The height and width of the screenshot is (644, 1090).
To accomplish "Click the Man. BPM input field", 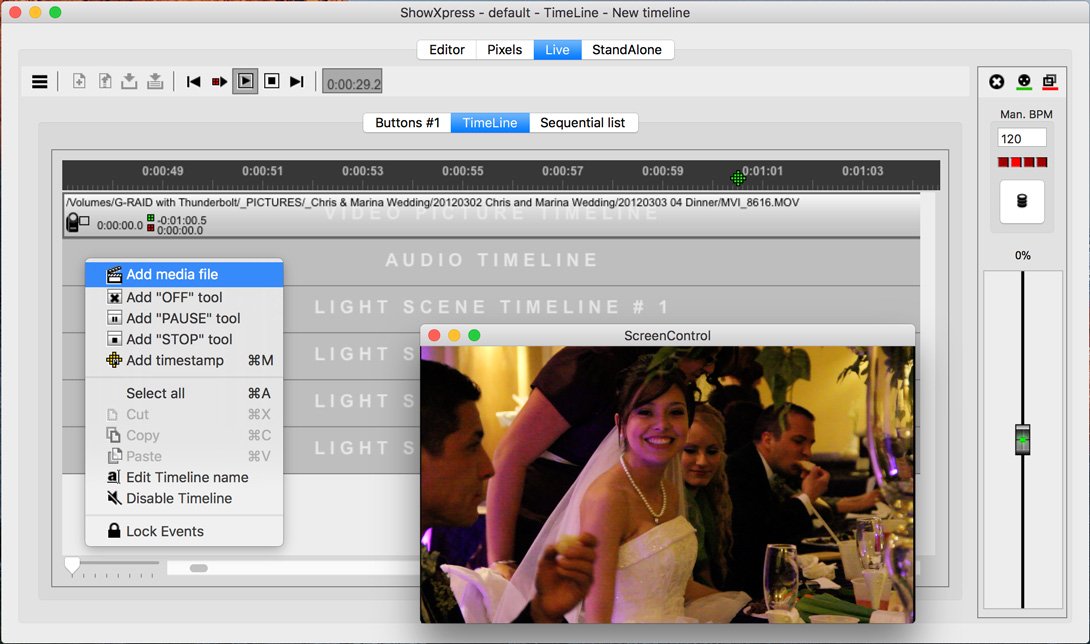I will click(x=1022, y=138).
